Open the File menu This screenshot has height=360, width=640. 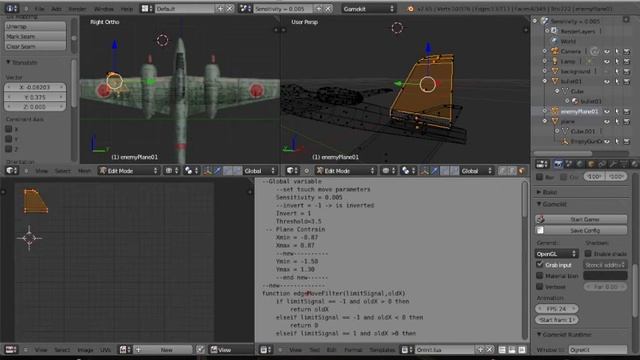[x=40, y=9]
